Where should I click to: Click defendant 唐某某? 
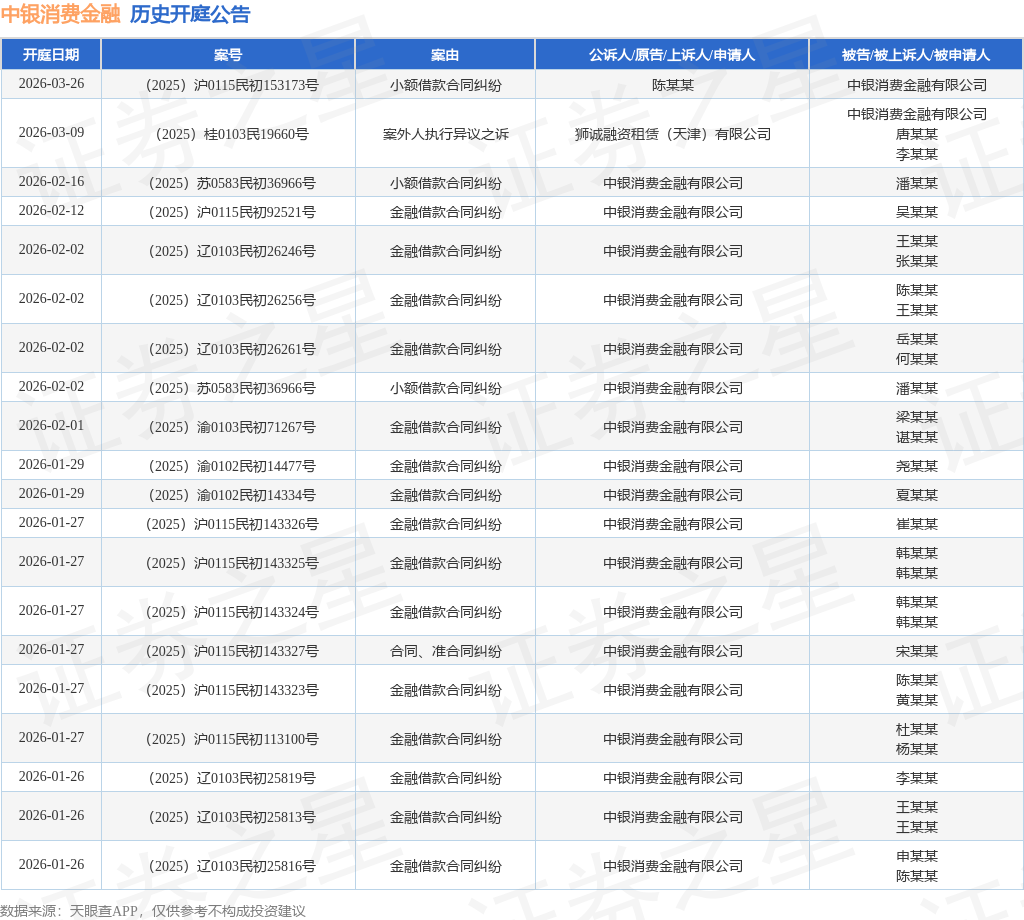point(917,134)
